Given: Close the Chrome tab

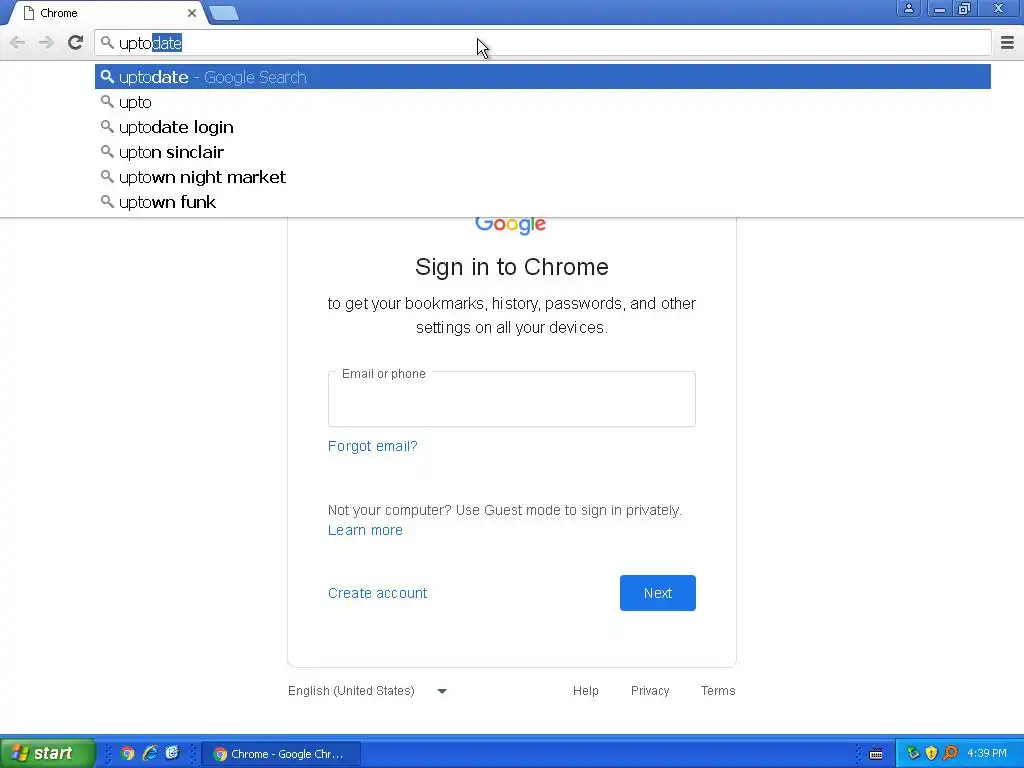Looking at the screenshot, I should tap(192, 13).
